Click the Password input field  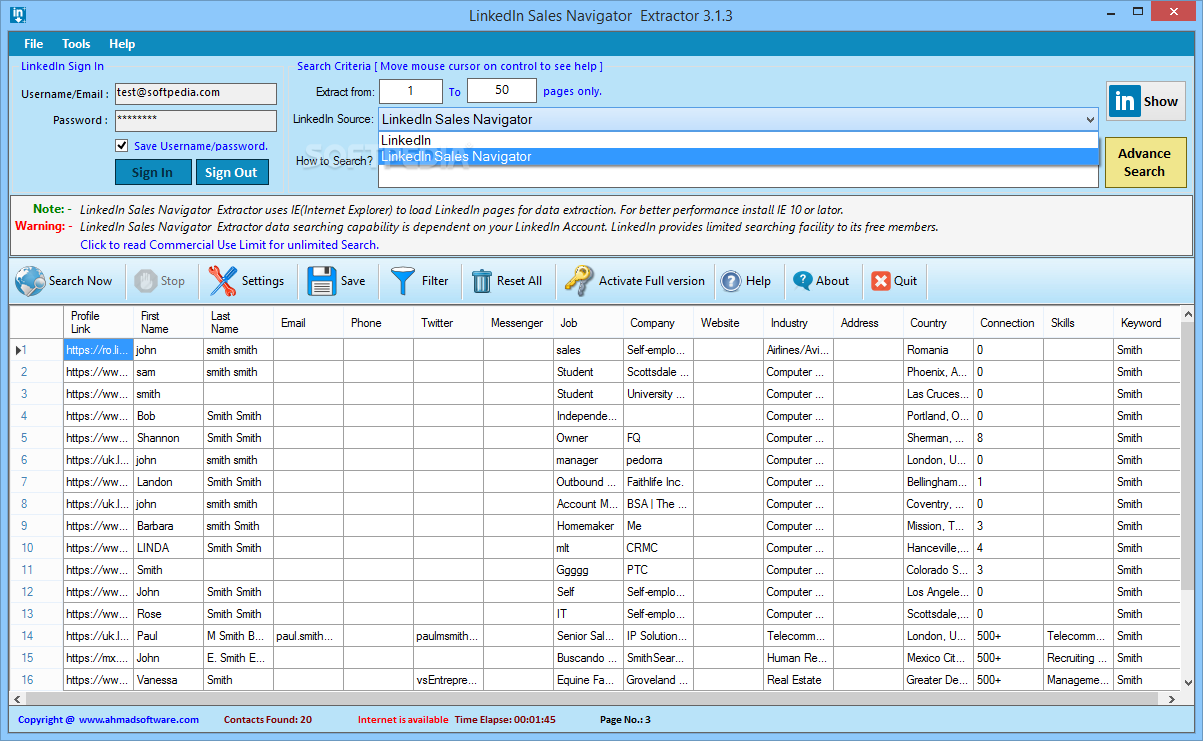(x=196, y=120)
